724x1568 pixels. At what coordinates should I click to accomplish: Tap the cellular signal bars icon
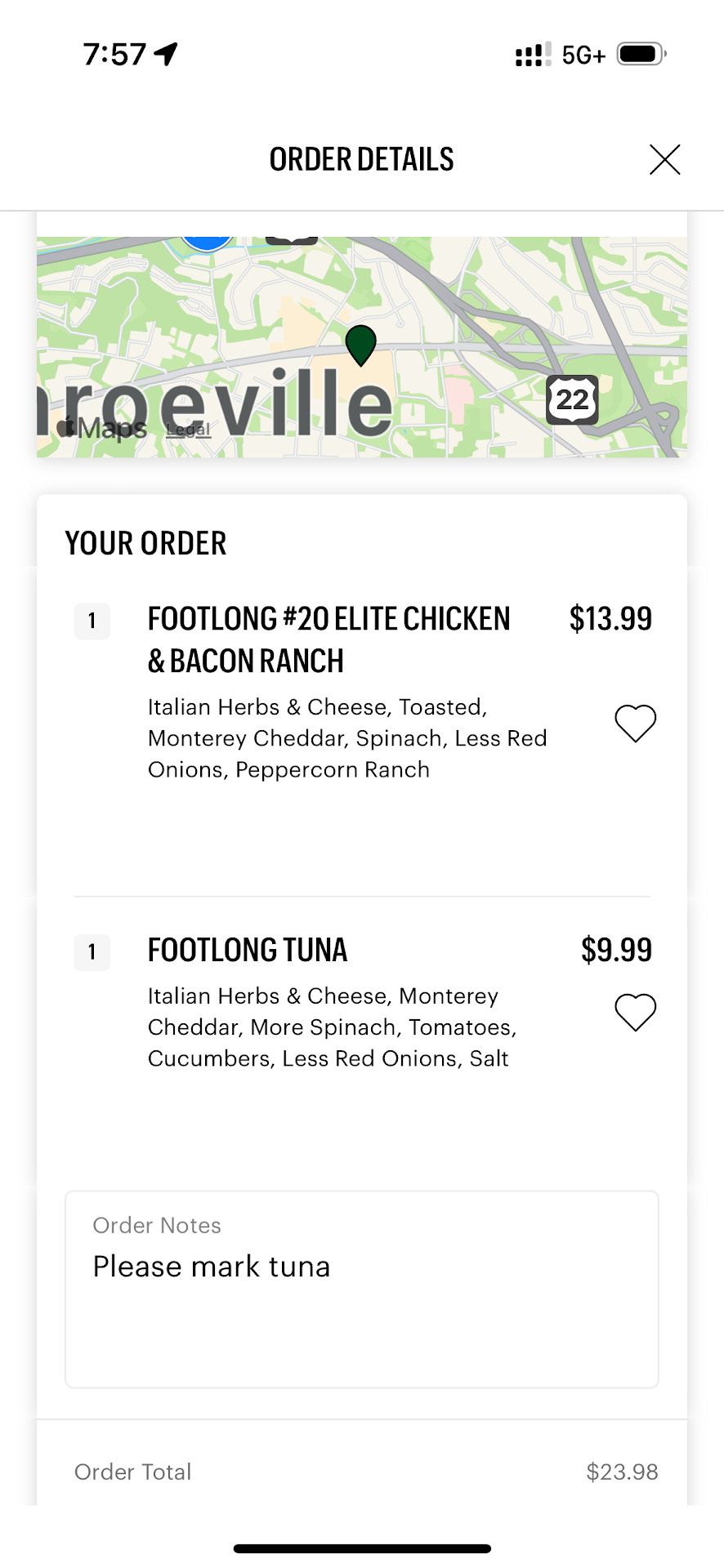pyautogui.click(x=533, y=55)
